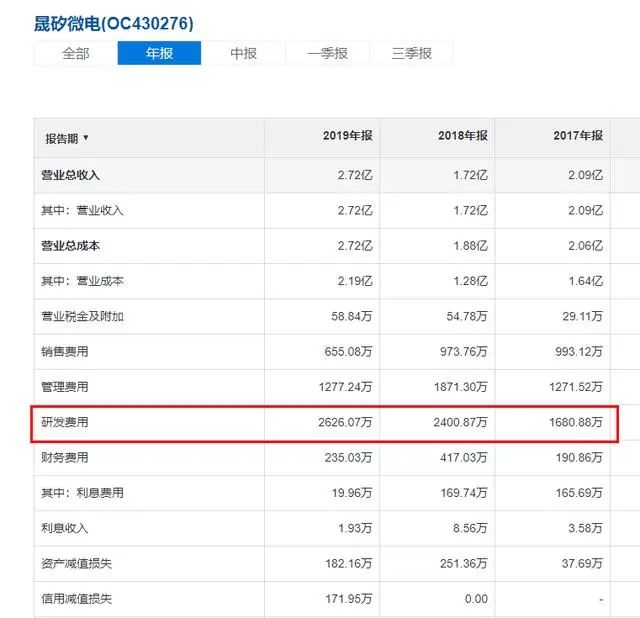Click the 1.64亿 operating cost value
The image size is (640, 618).
click(x=586, y=281)
